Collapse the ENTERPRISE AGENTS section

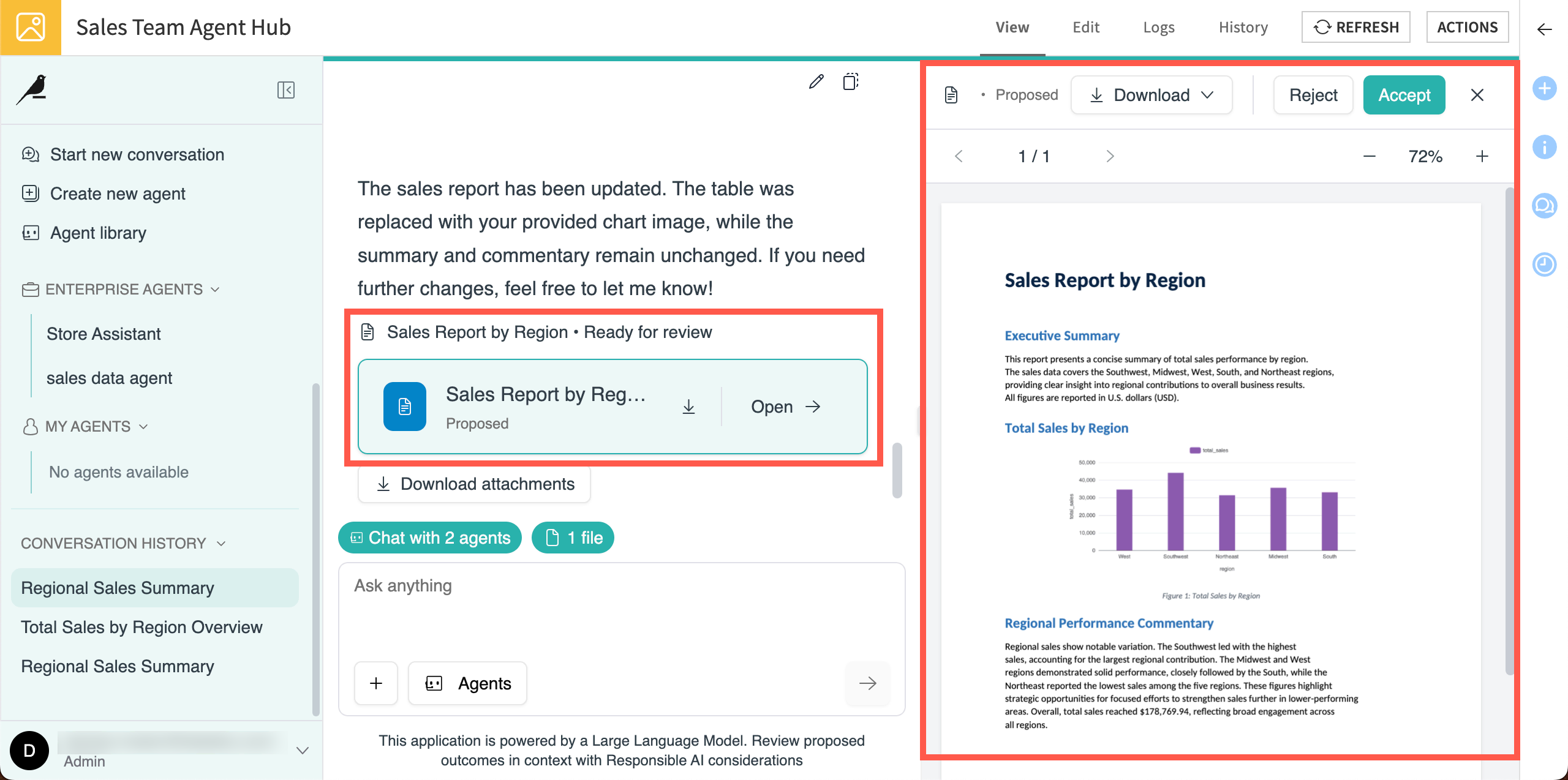click(x=120, y=289)
